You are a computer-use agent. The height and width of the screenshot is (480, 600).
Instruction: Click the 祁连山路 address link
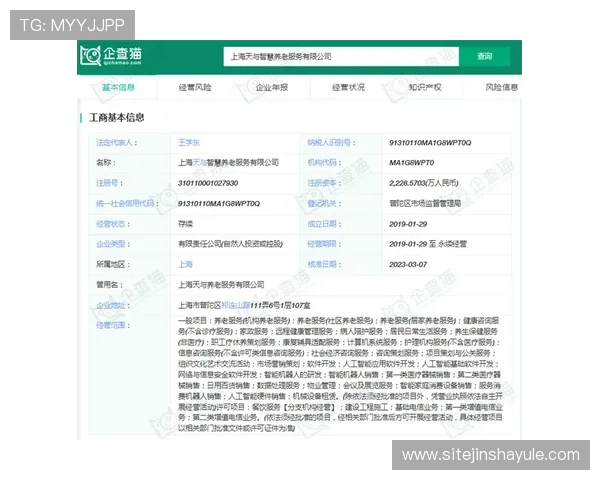point(236,305)
